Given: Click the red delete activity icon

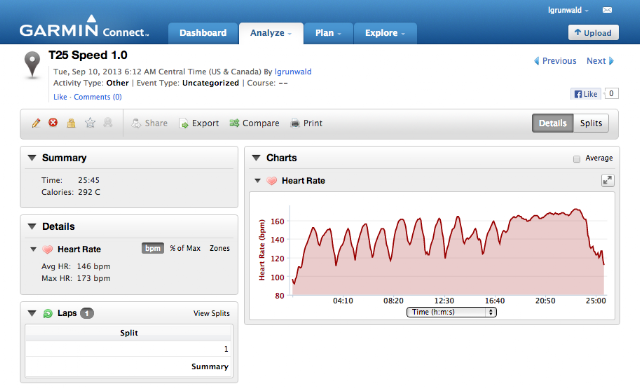Looking at the screenshot, I should [x=53, y=122].
